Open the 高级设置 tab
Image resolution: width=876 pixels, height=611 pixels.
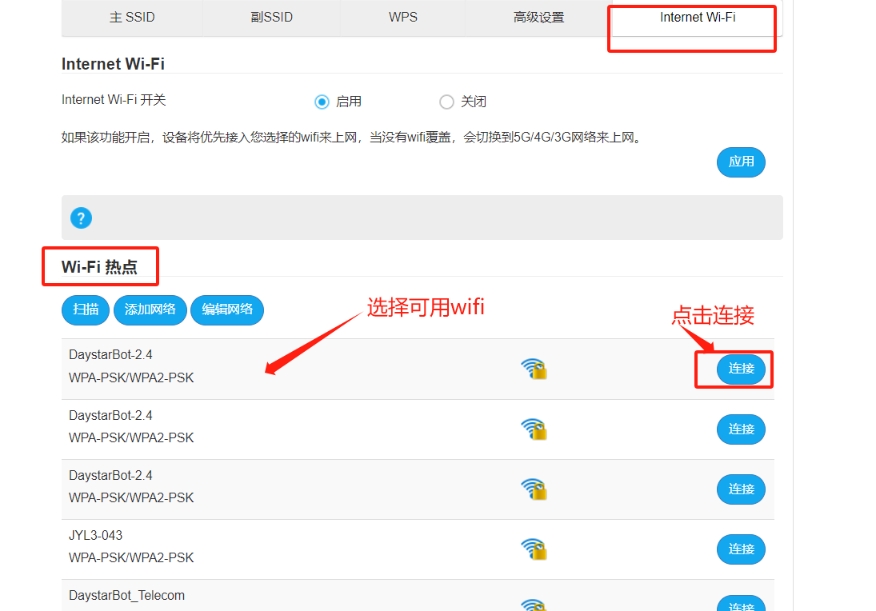(538, 18)
